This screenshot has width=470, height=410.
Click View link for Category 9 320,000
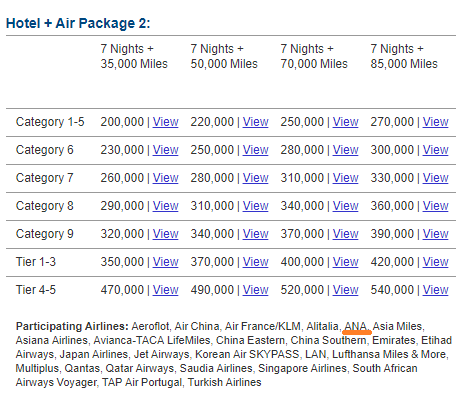click(x=165, y=234)
